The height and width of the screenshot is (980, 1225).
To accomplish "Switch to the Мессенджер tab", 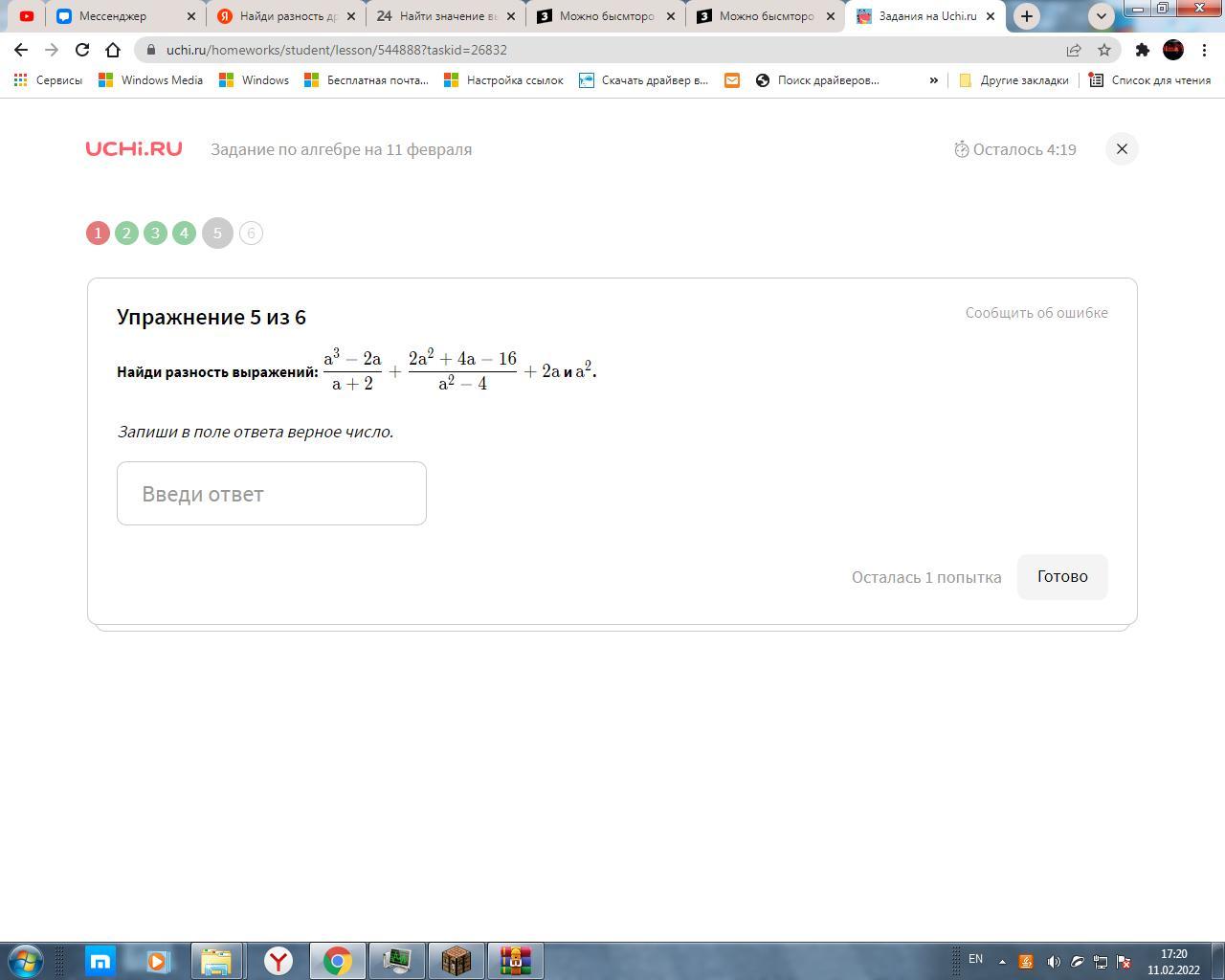I will click(124, 16).
